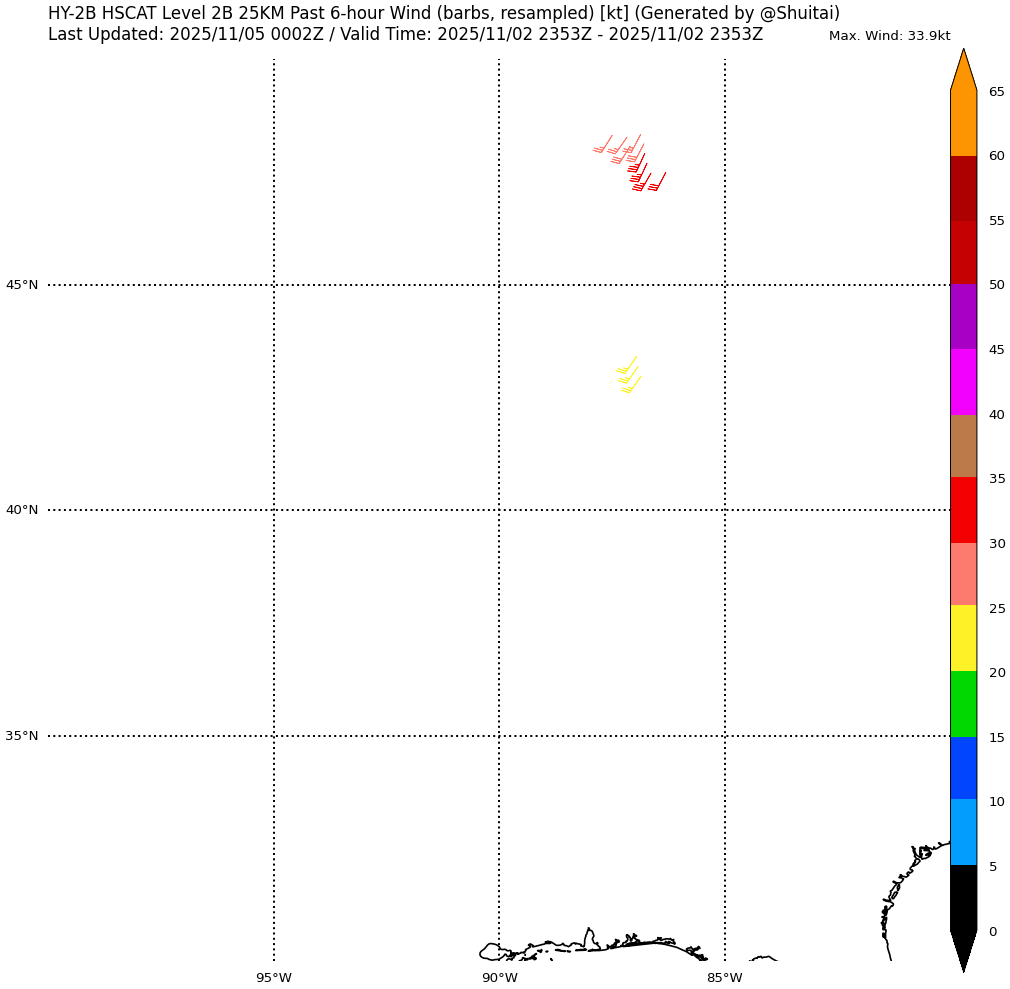Select the light blue 5-10 kt colorbar segment
This screenshot has width=1010, height=989.
pyautogui.click(x=963, y=832)
